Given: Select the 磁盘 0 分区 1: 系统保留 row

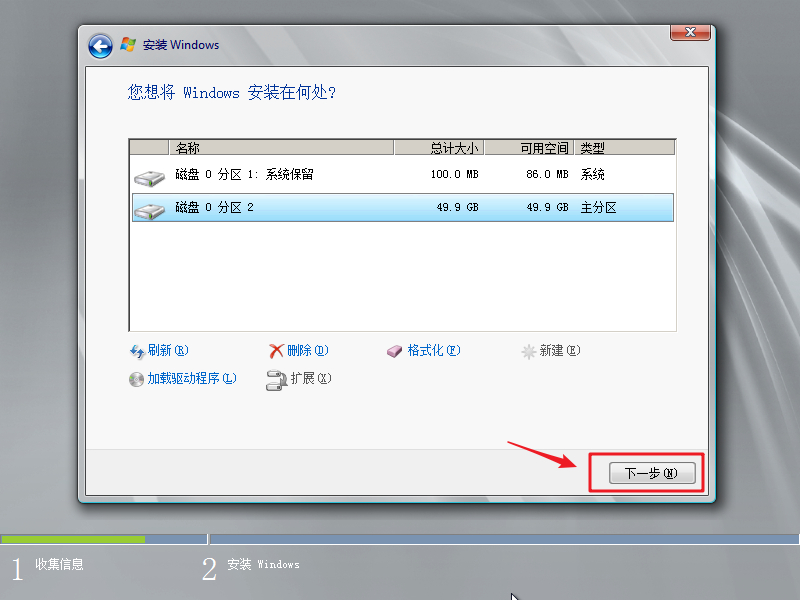Looking at the screenshot, I should point(400,175).
